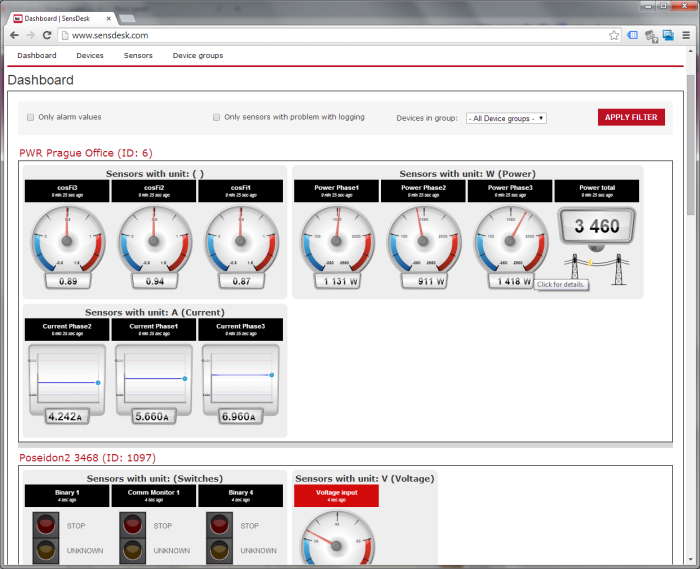Screen dimensions: 700x569
Task: Check Only sensors with problem with logging
Action: point(216,117)
